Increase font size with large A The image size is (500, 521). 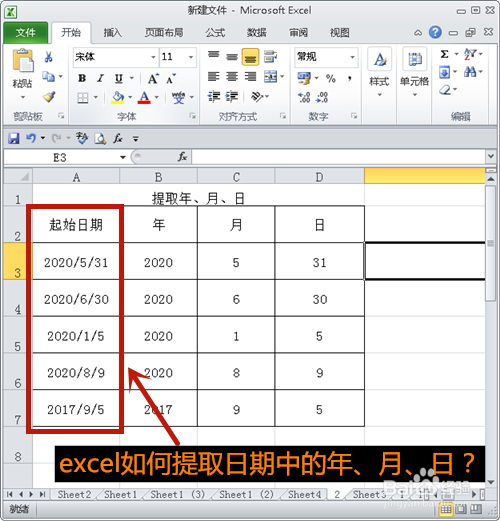(x=153, y=79)
